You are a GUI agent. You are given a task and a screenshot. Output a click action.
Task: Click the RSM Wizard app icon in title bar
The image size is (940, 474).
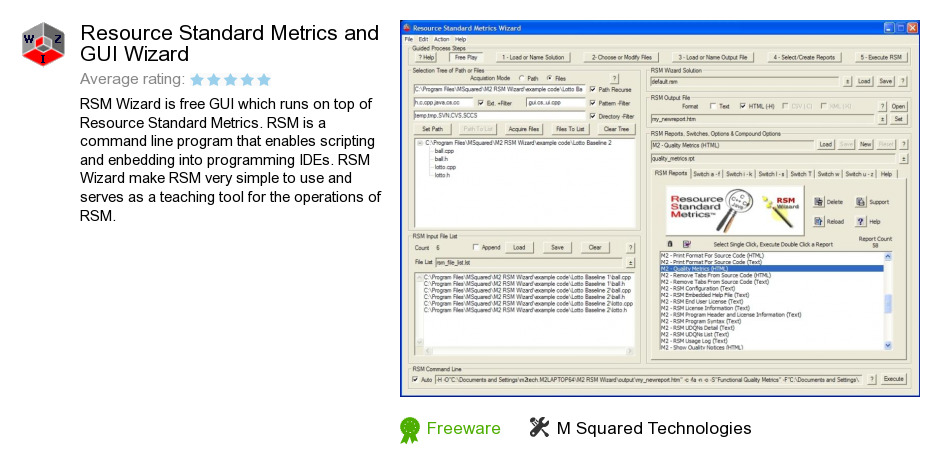[407, 28]
